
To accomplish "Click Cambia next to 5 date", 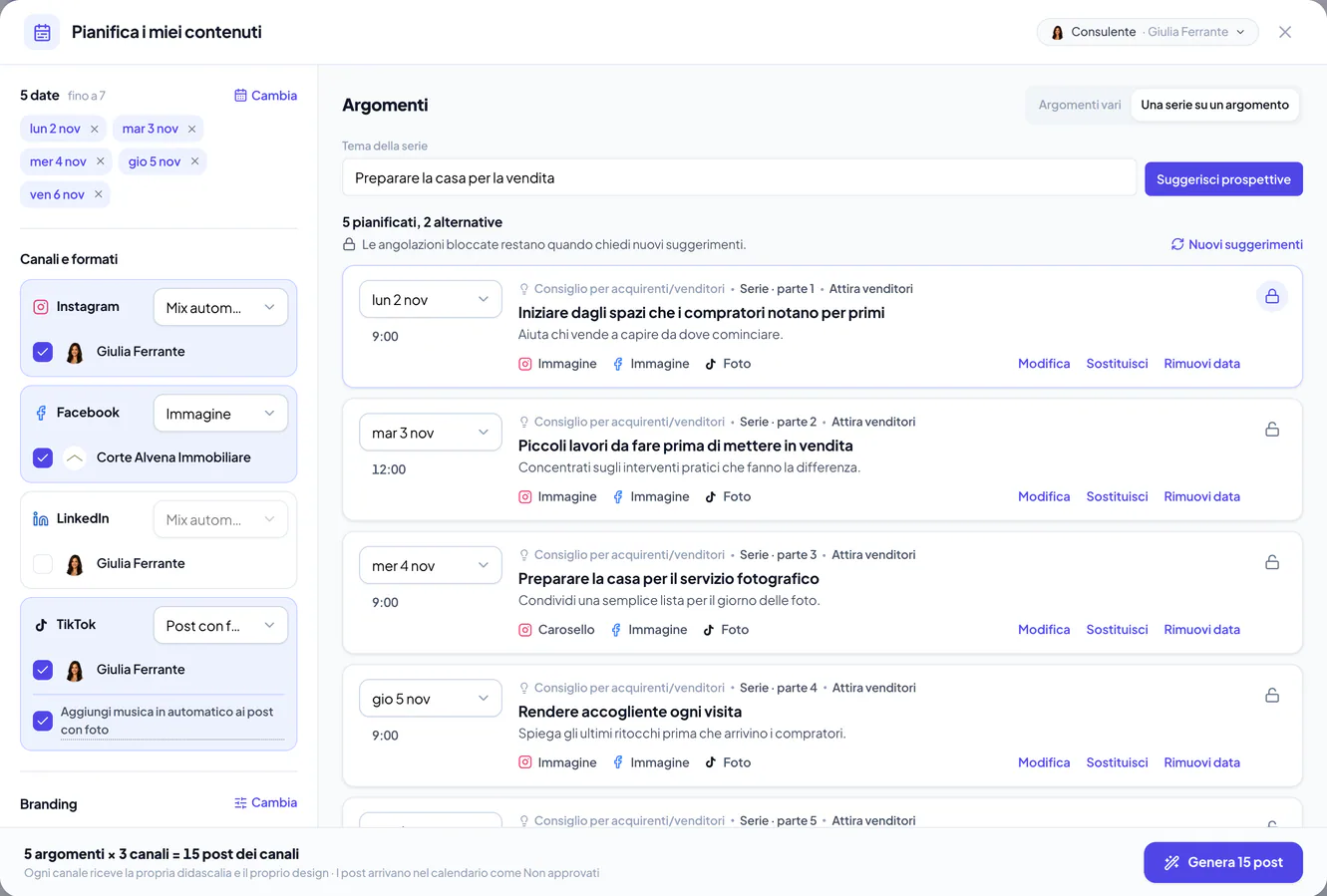I will tap(265, 96).
